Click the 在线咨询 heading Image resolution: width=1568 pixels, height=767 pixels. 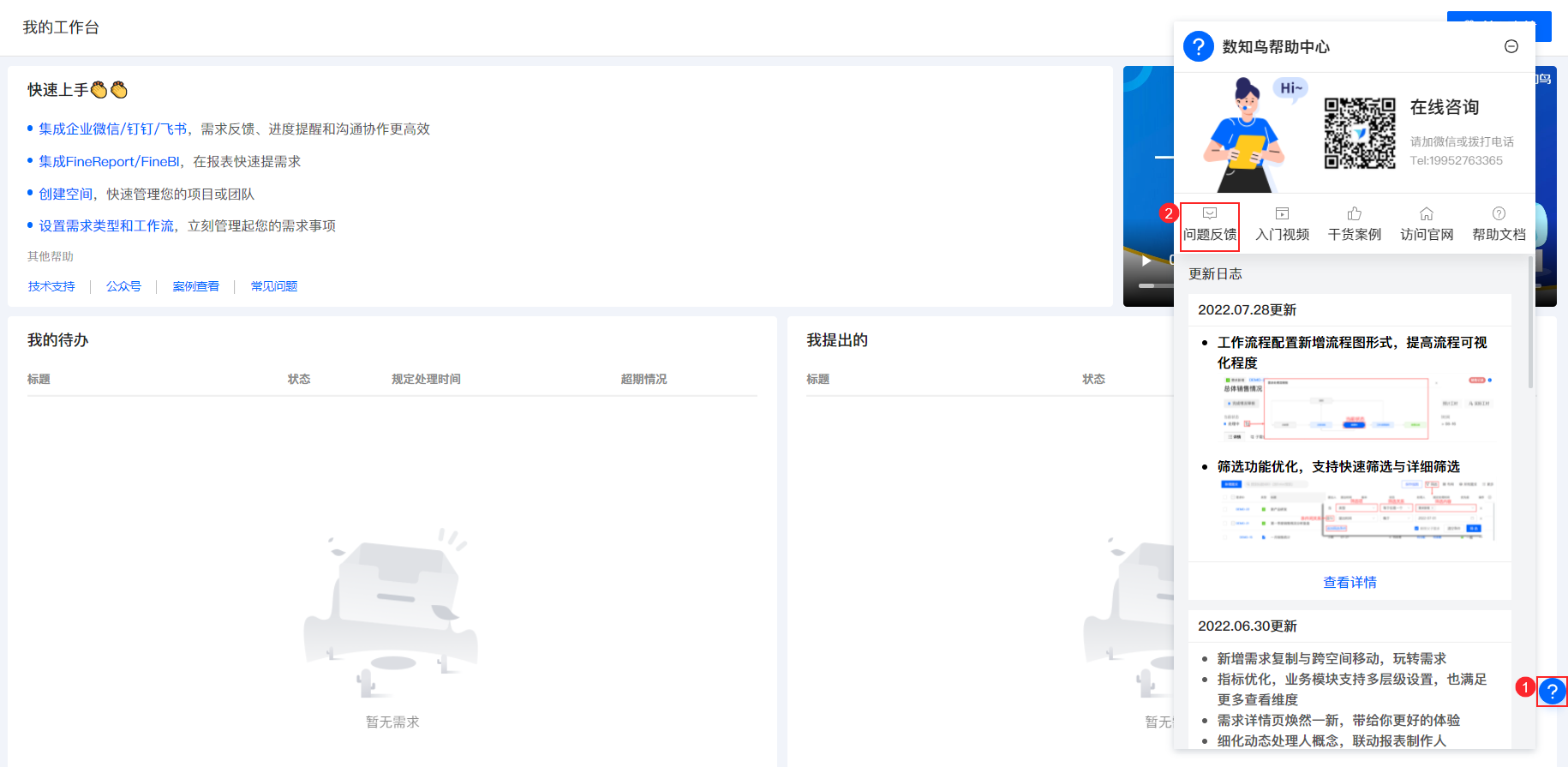(1445, 107)
